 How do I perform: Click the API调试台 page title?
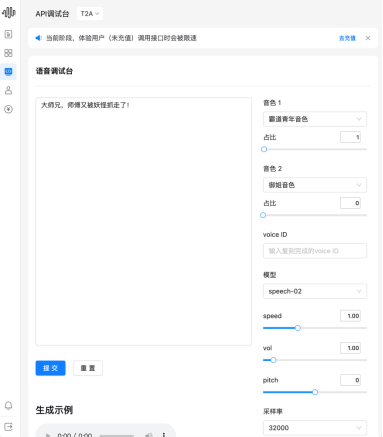pyautogui.click(x=52, y=14)
